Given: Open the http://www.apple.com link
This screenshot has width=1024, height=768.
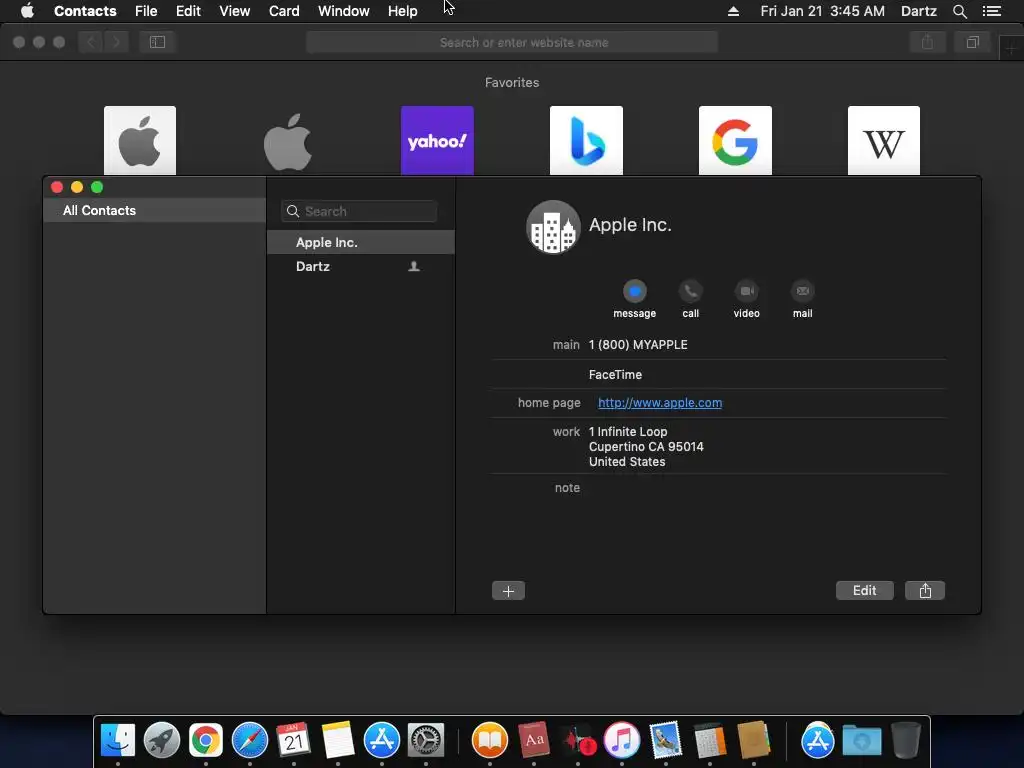Looking at the screenshot, I should point(660,403).
